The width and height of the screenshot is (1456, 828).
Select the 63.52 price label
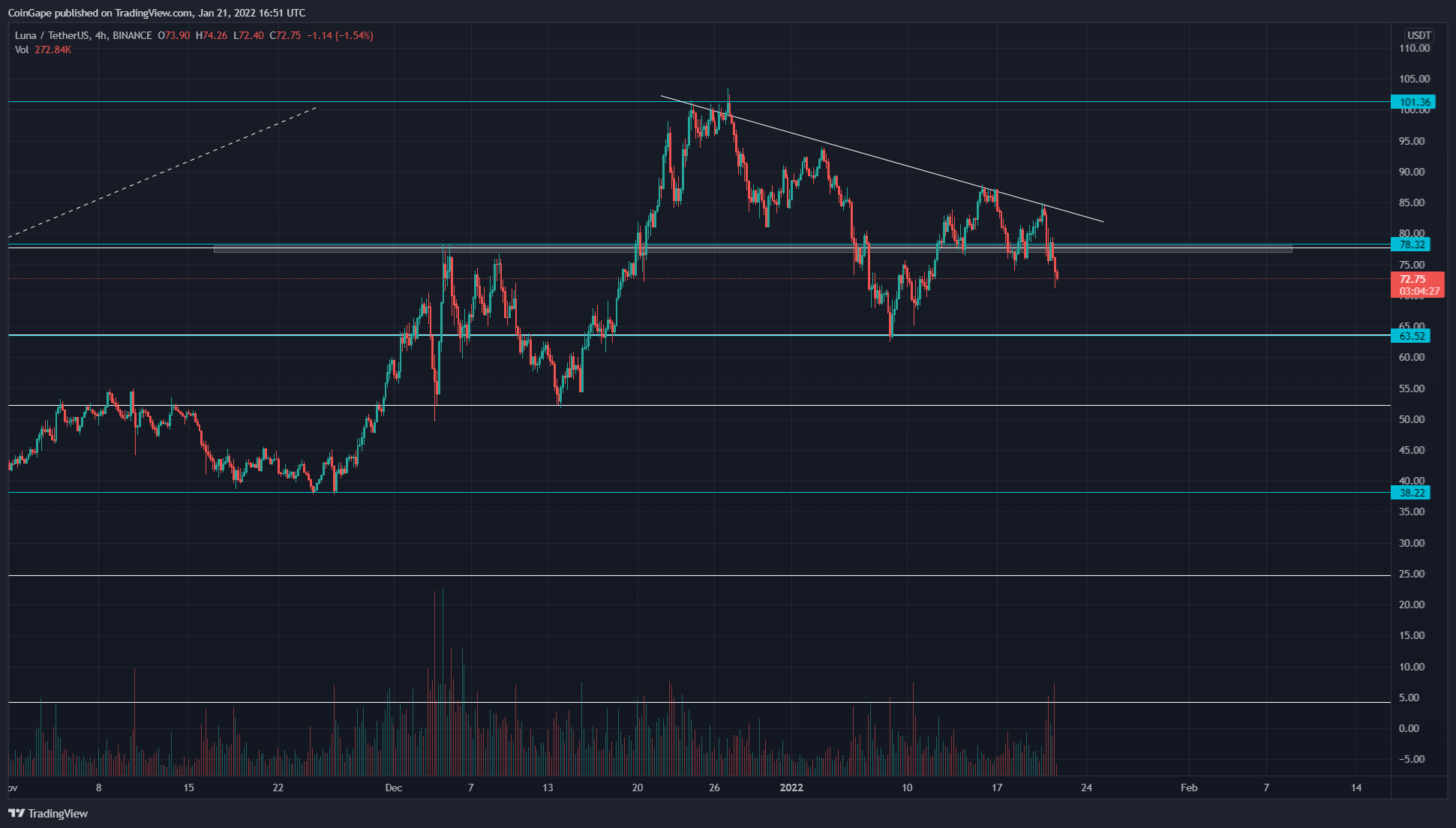pos(1412,336)
